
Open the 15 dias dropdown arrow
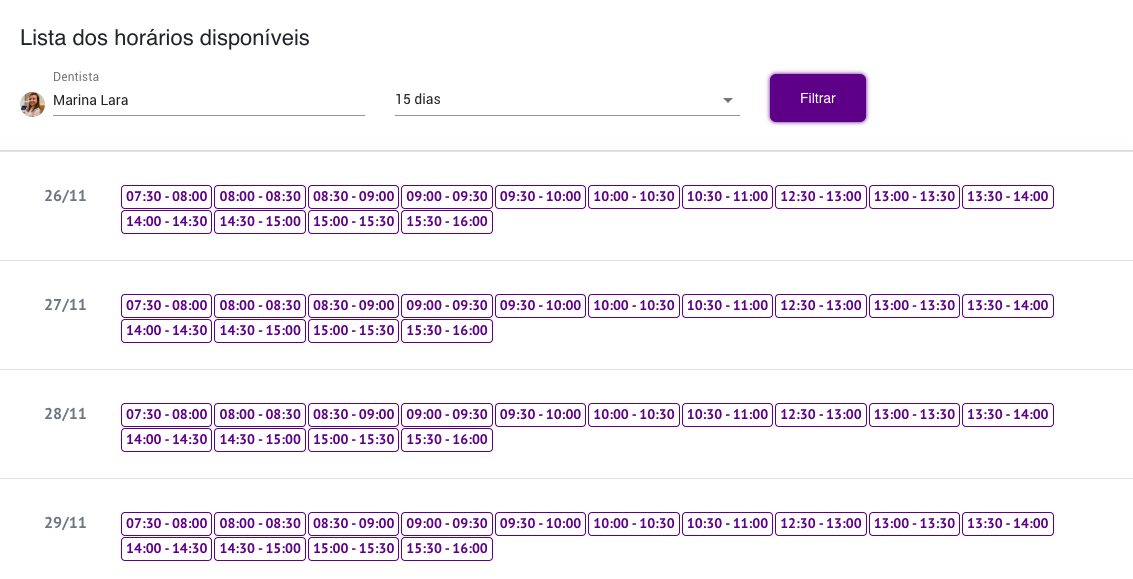point(728,100)
